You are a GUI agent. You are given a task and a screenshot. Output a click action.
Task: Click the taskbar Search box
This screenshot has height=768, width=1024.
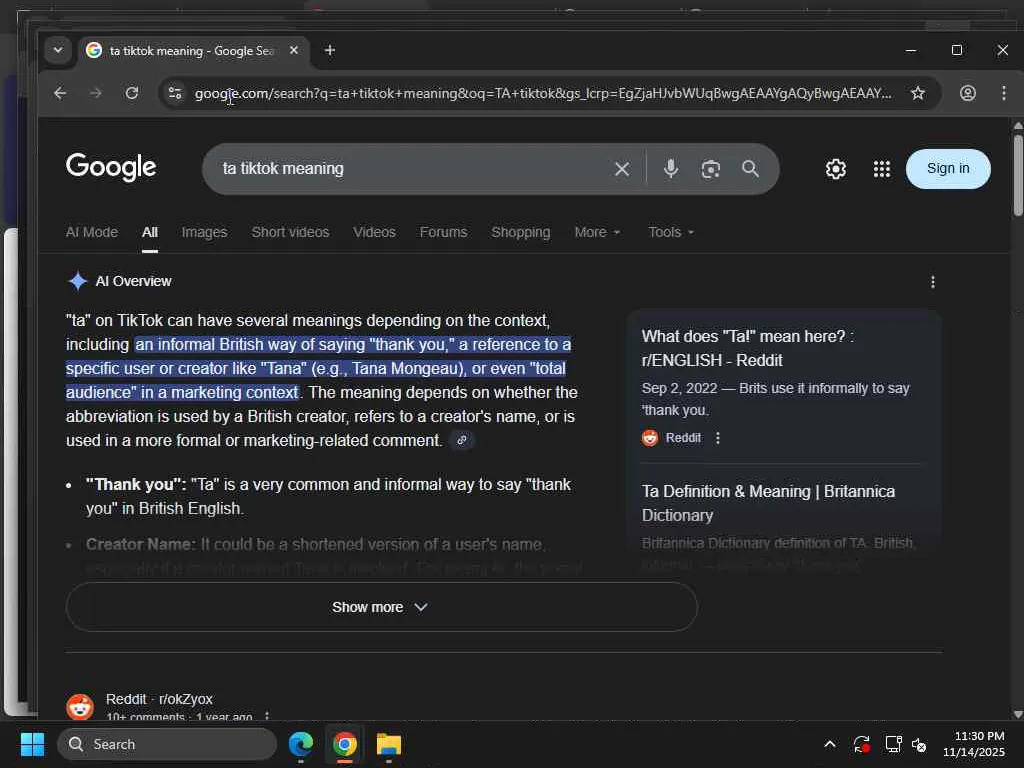click(x=167, y=744)
